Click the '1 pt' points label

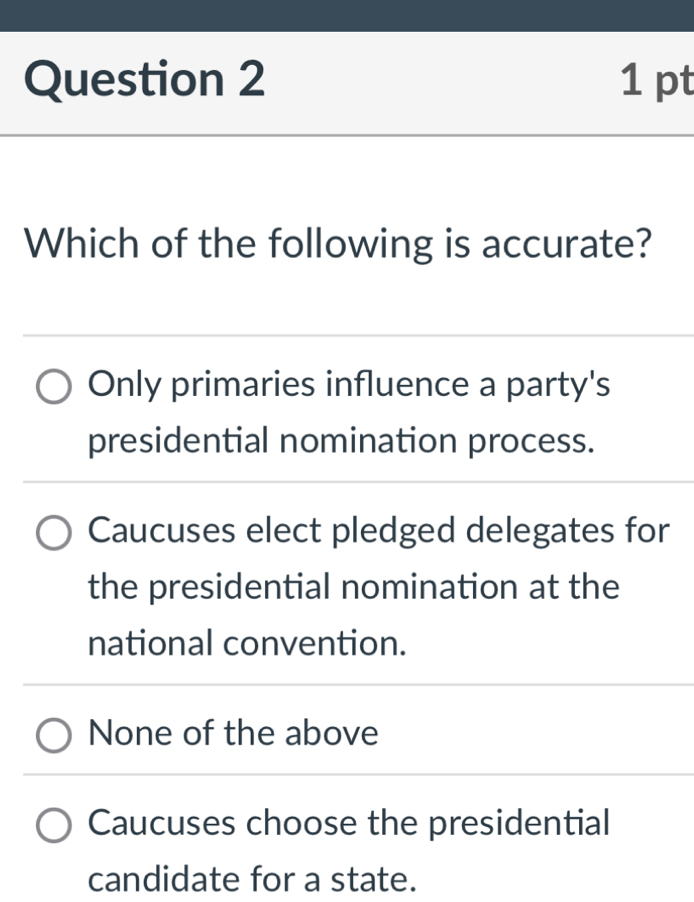coord(657,82)
